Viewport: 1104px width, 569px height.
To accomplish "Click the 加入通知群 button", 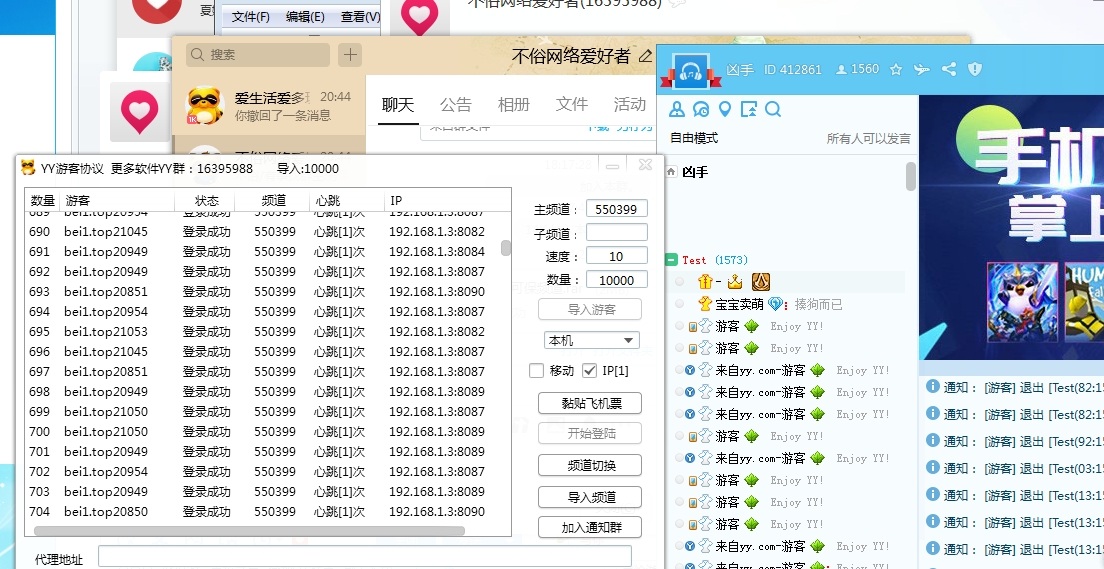I will click(590, 527).
